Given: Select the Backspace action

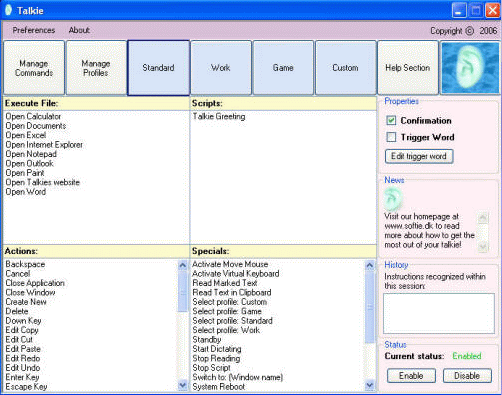Looking at the screenshot, I should (x=25, y=264).
